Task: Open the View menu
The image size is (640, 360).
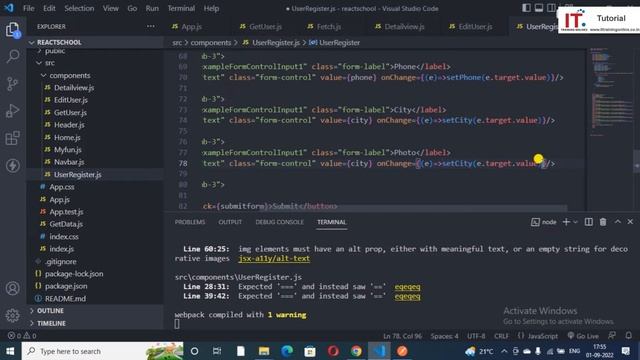Action: [110, 8]
